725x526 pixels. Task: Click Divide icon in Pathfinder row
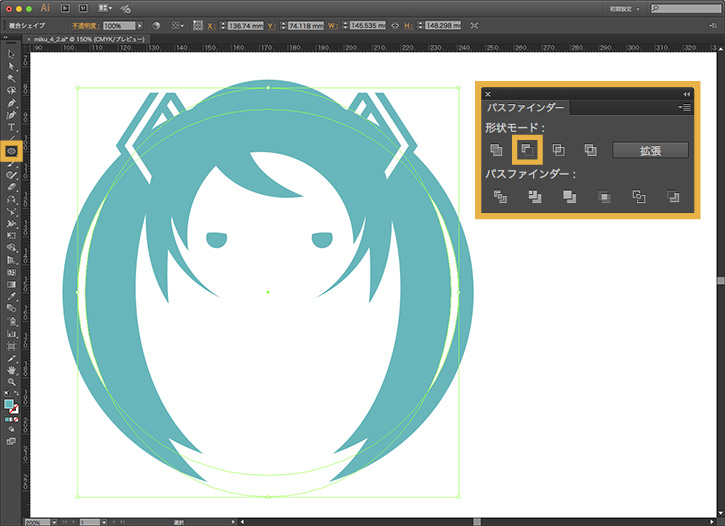coord(500,196)
